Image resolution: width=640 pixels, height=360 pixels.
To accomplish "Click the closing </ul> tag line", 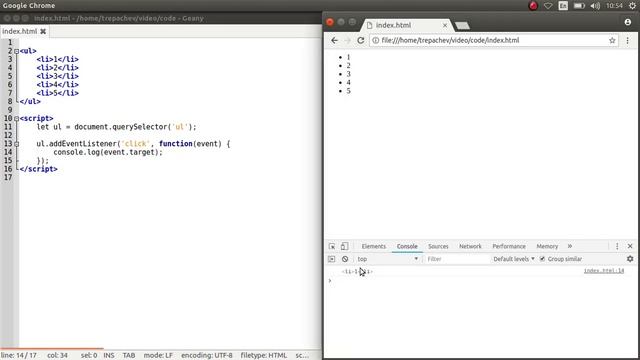I will pyautogui.click(x=30, y=102).
